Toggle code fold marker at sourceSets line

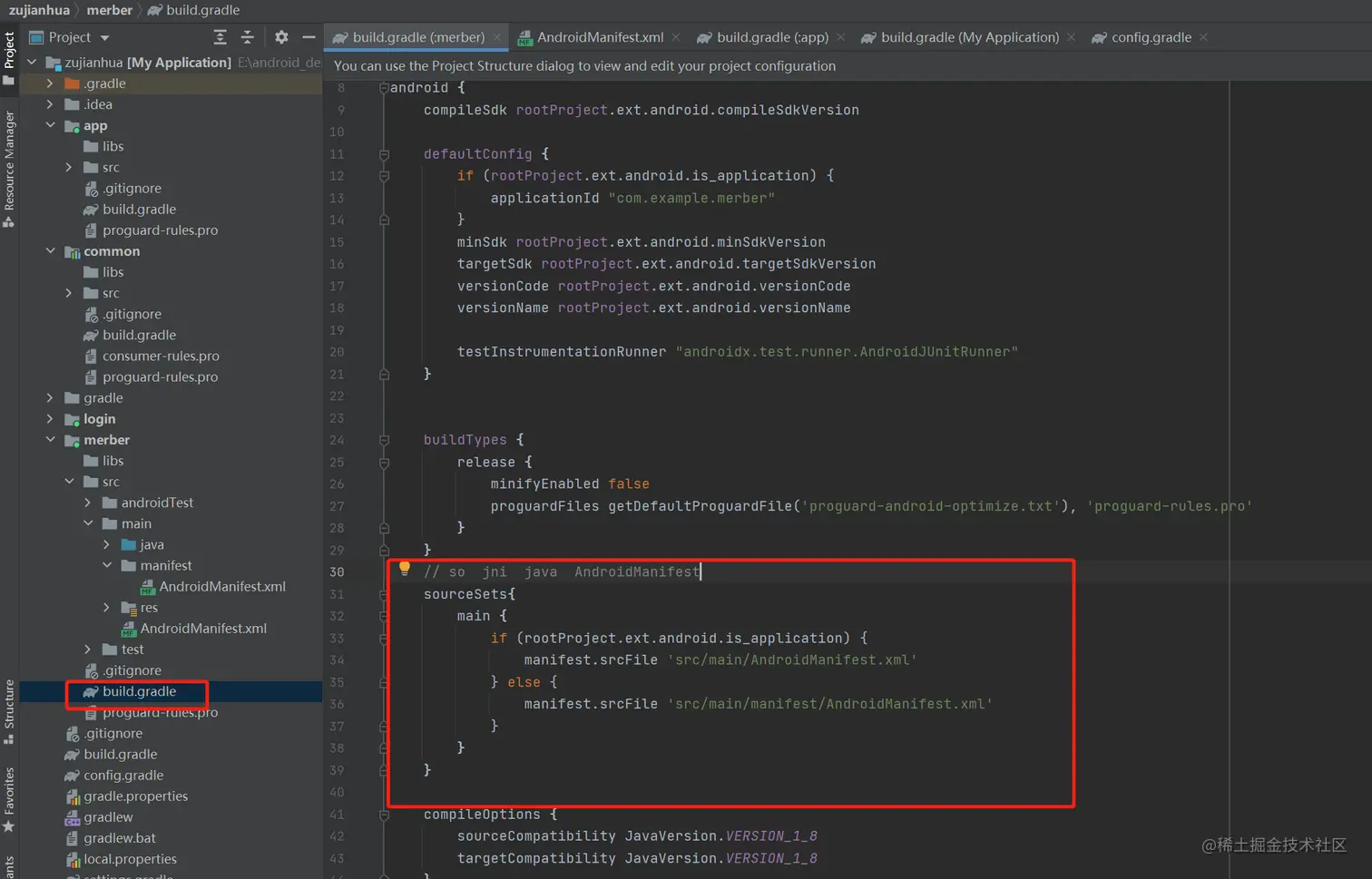click(x=384, y=594)
